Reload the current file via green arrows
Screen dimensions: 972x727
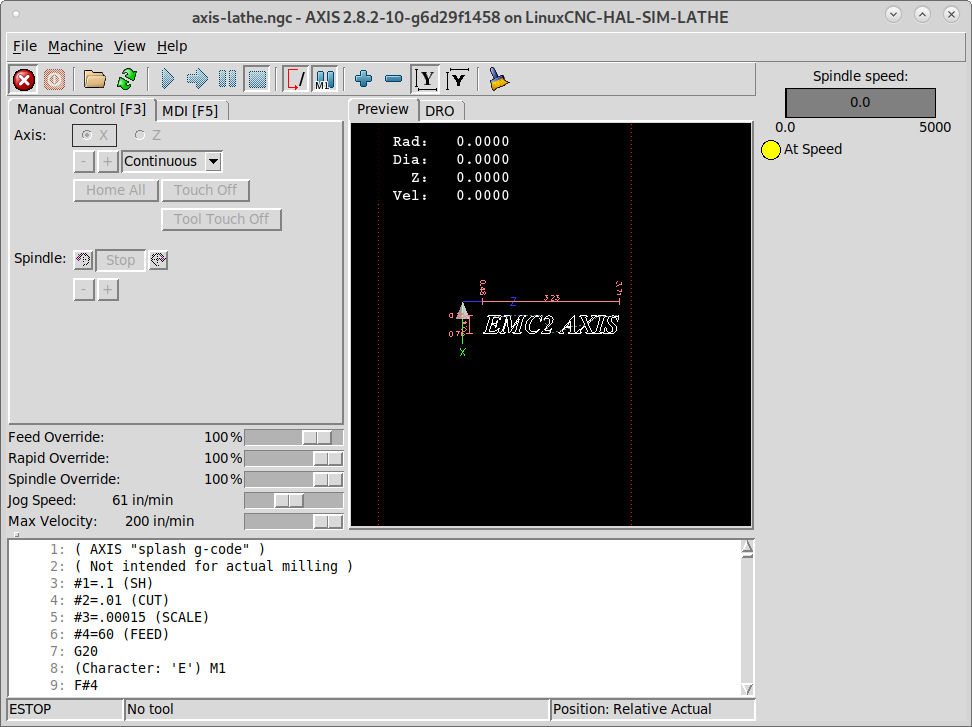[x=127, y=79]
